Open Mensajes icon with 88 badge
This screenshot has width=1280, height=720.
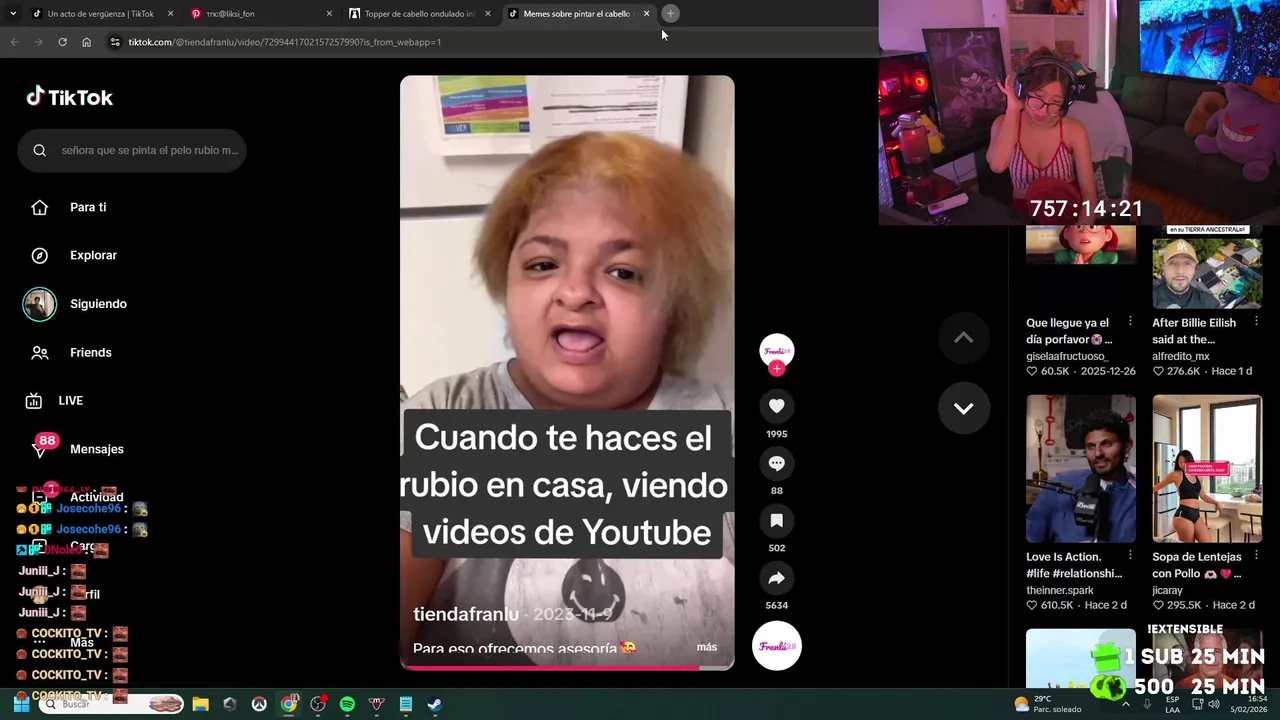point(40,449)
